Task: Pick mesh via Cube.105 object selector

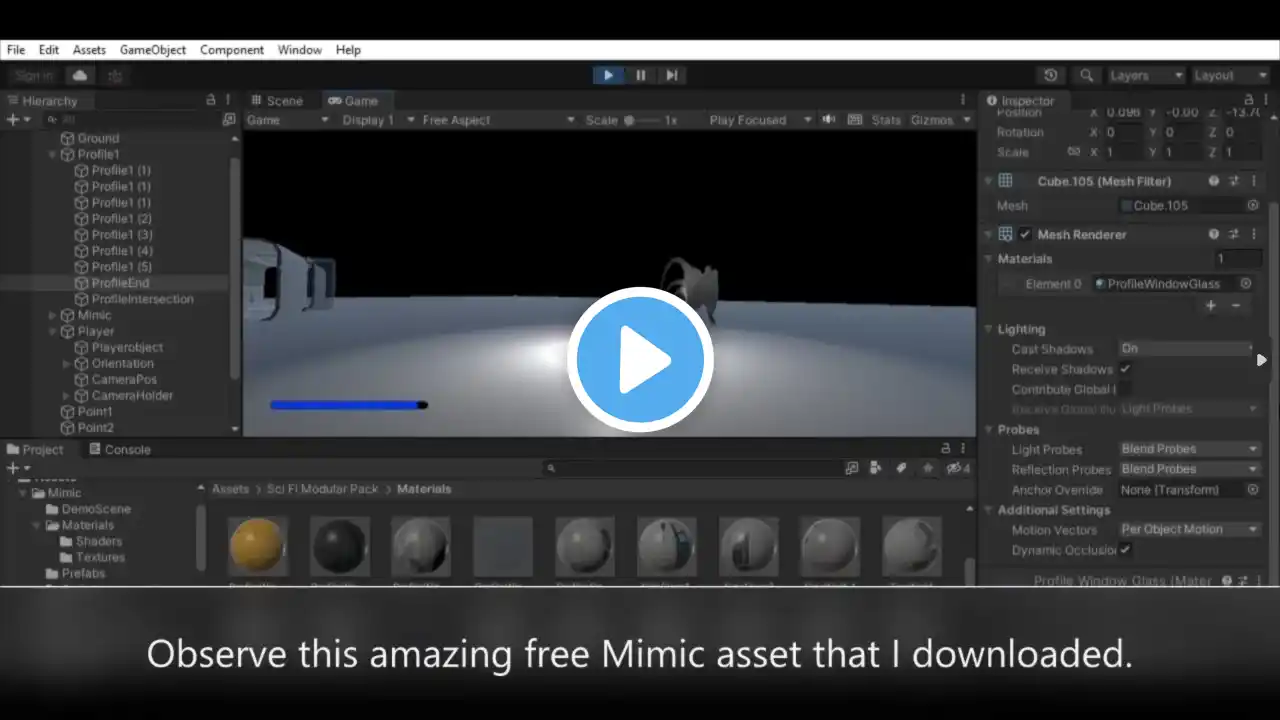Action: (1253, 205)
